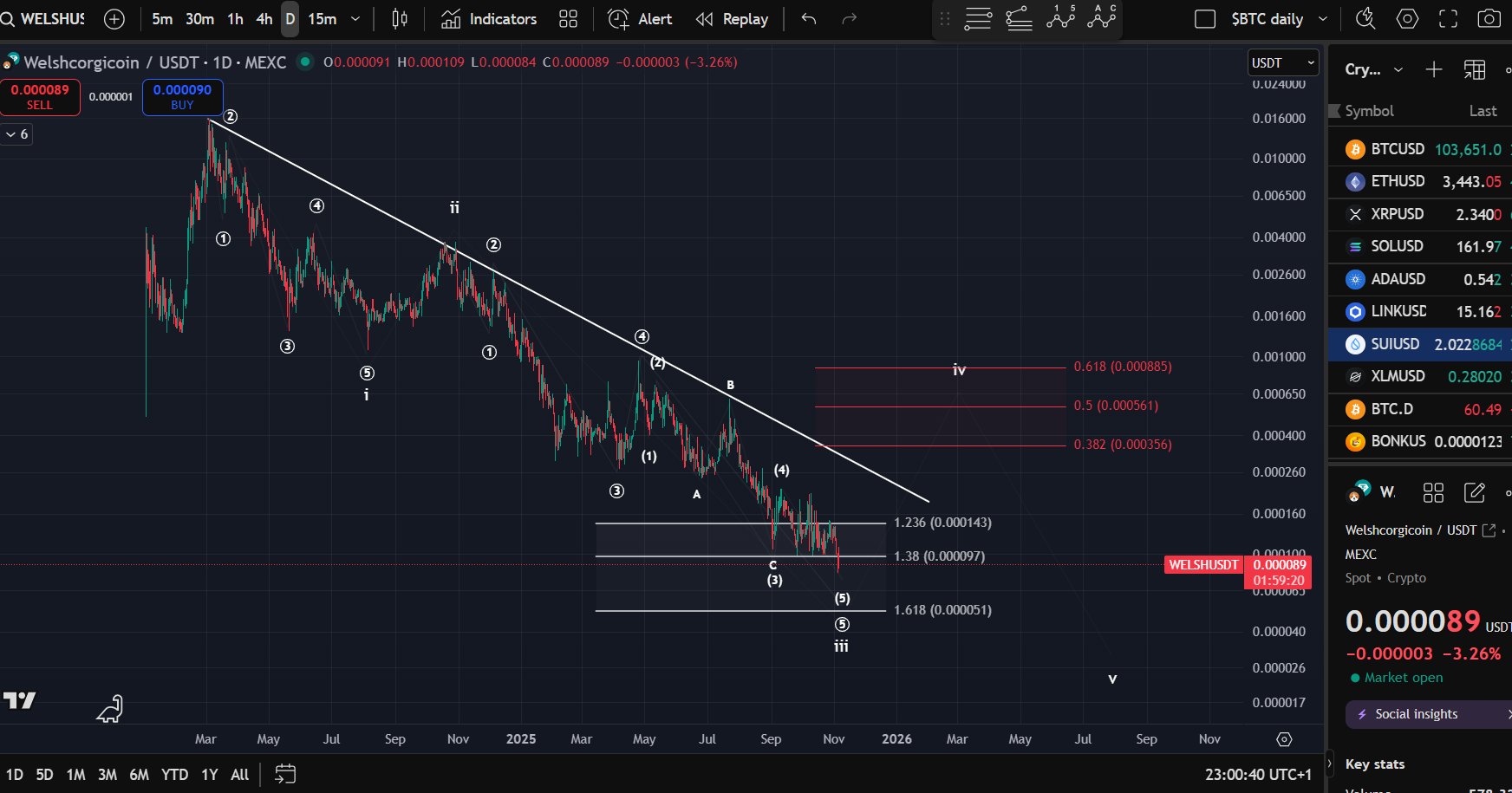This screenshot has width=1512, height=793.
Task: Select the D daily timeframe
Action: point(290,19)
